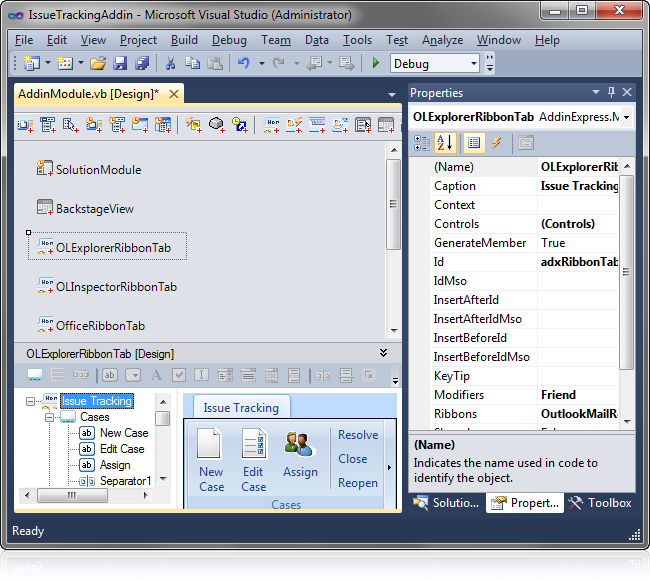650x580 pixels.
Task: Open the object selector dropdown in Properties
Action: click(626, 117)
